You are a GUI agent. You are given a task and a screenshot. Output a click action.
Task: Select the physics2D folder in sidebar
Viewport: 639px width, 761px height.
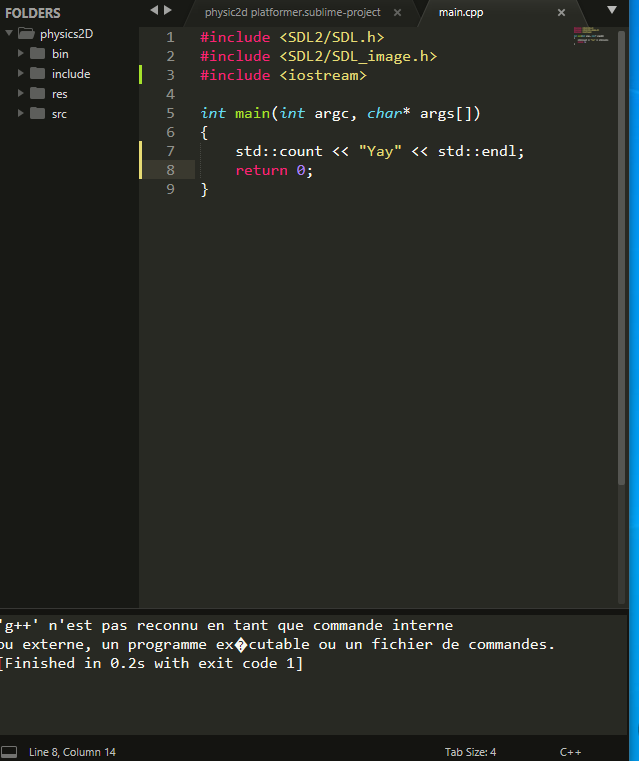pos(66,34)
